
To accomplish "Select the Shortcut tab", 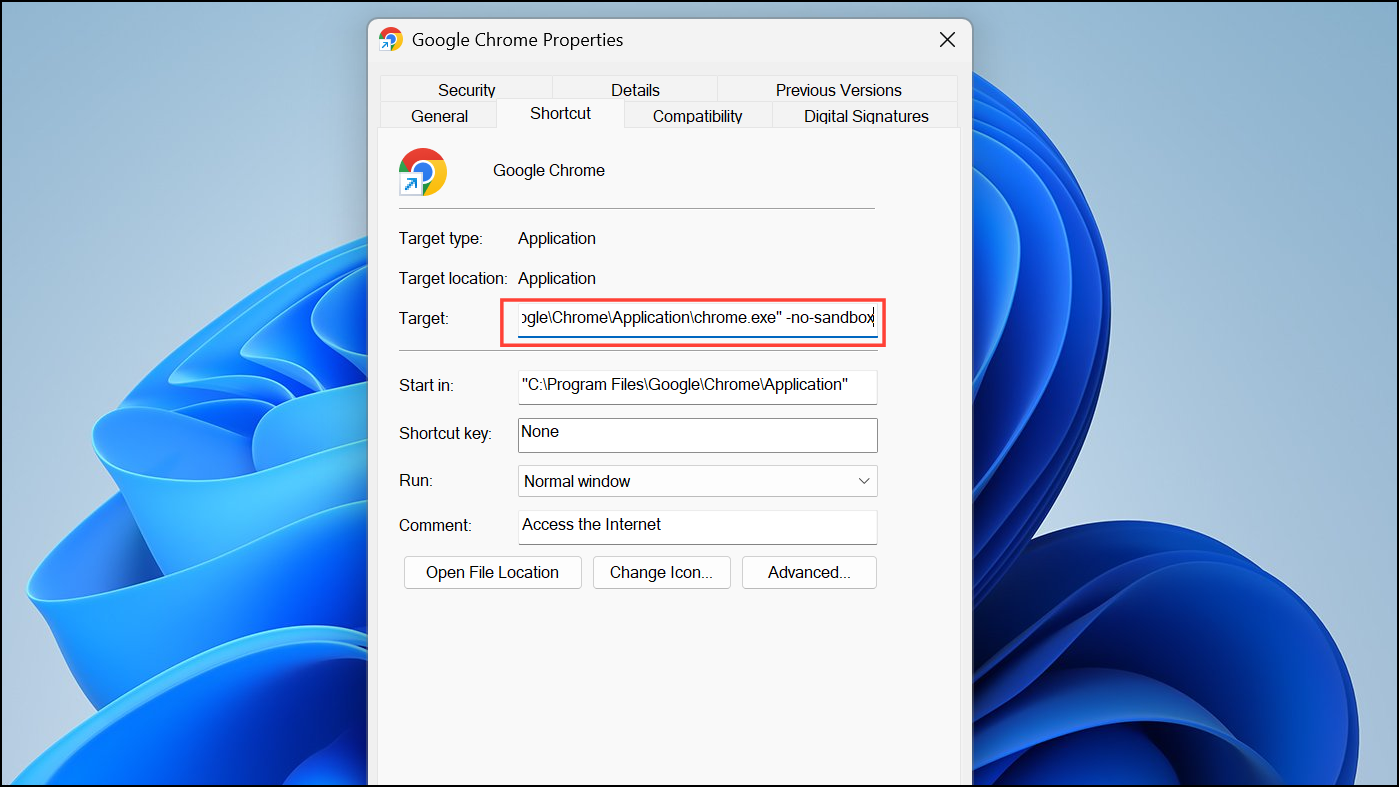I will pyautogui.click(x=560, y=113).
